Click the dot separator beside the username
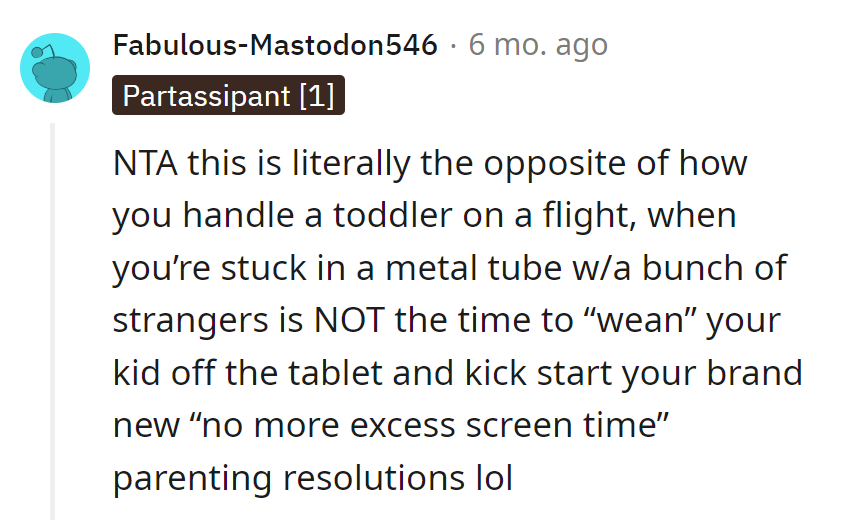Viewport: 842px width, 520px height. click(453, 45)
